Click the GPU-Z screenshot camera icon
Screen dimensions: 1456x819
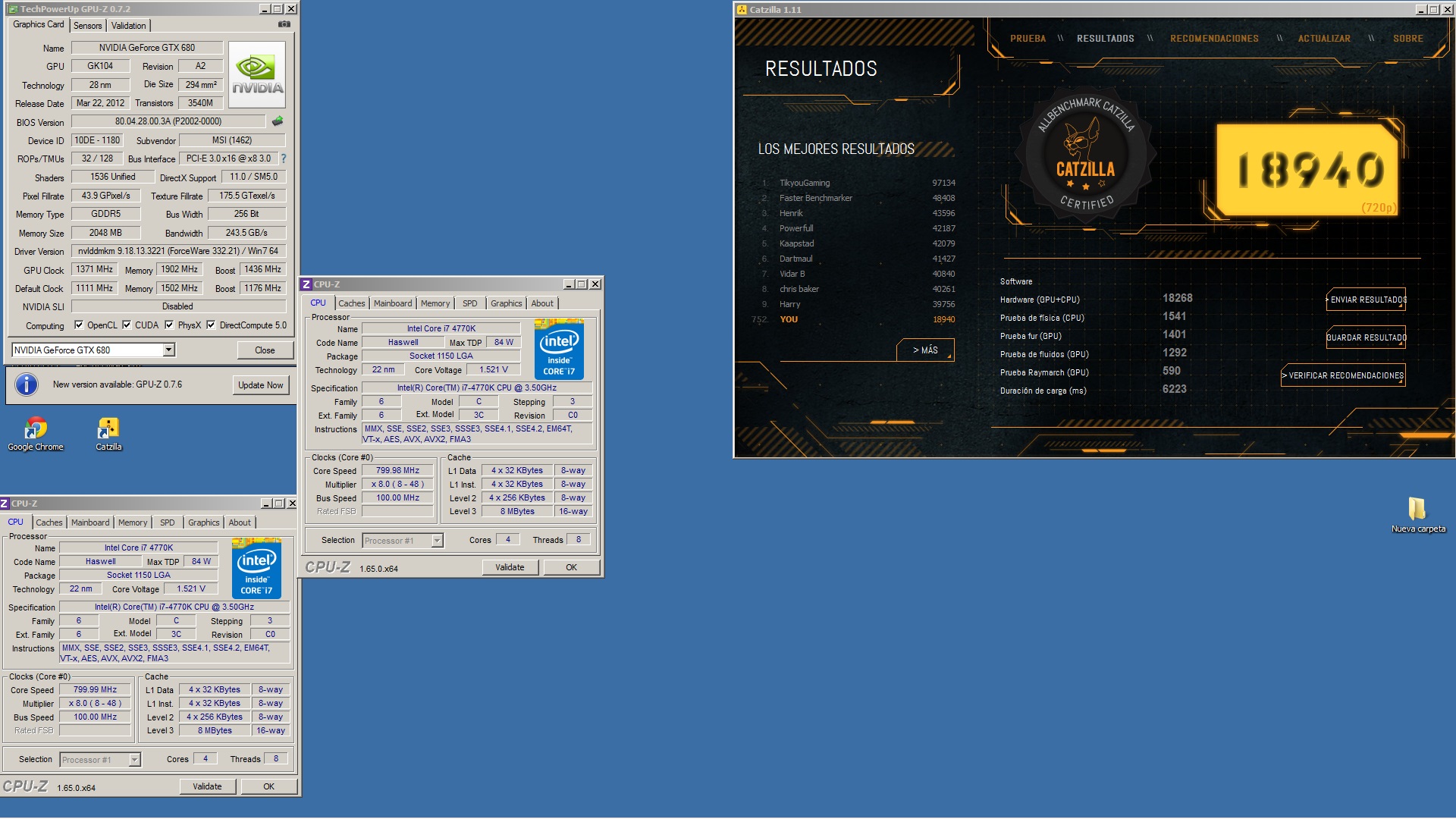(284, 24)
